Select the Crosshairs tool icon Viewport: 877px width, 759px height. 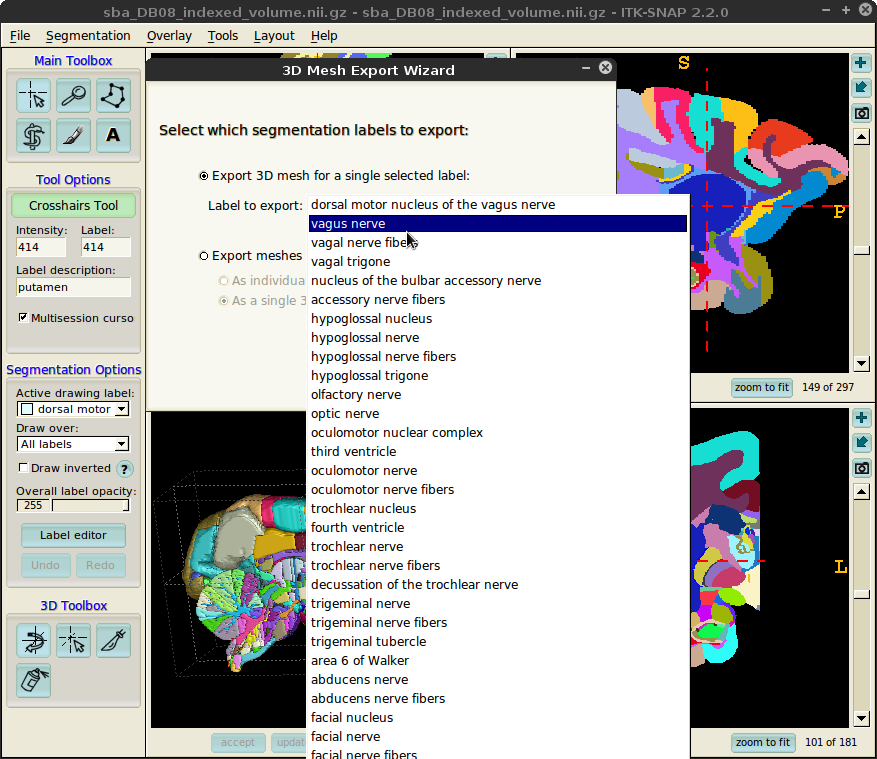tap(34, 96)
